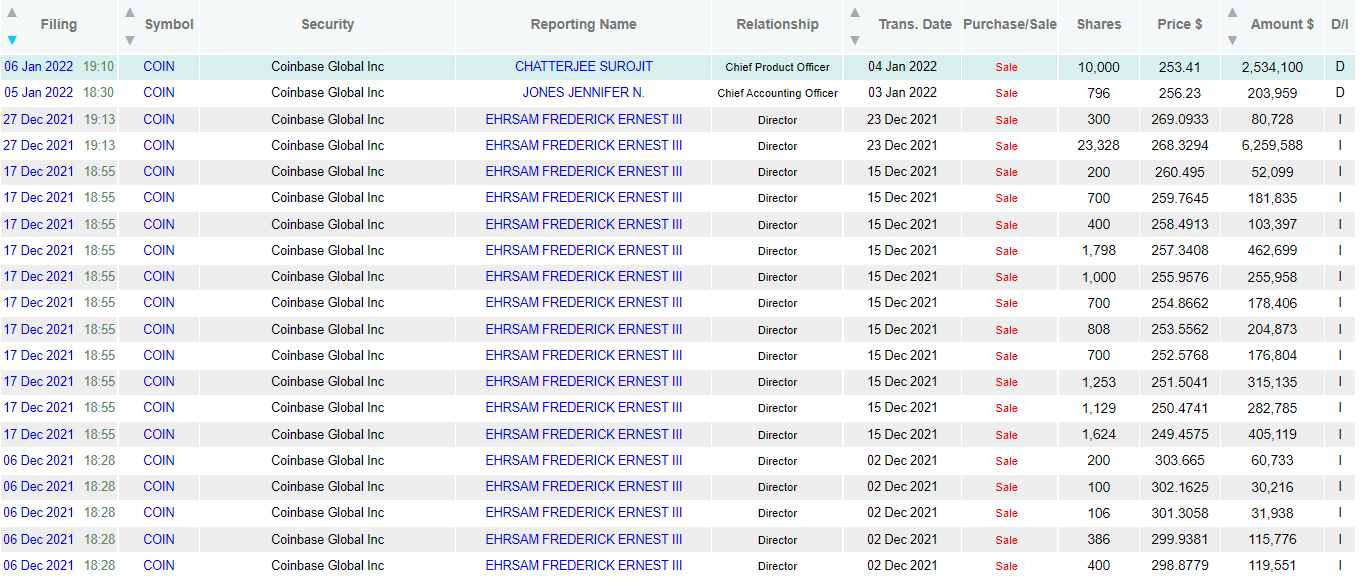This screenshot has height=580, width=1361.
Task: Open EHRSAM link in the 30,216 amount row
Action: click(584, 486)
